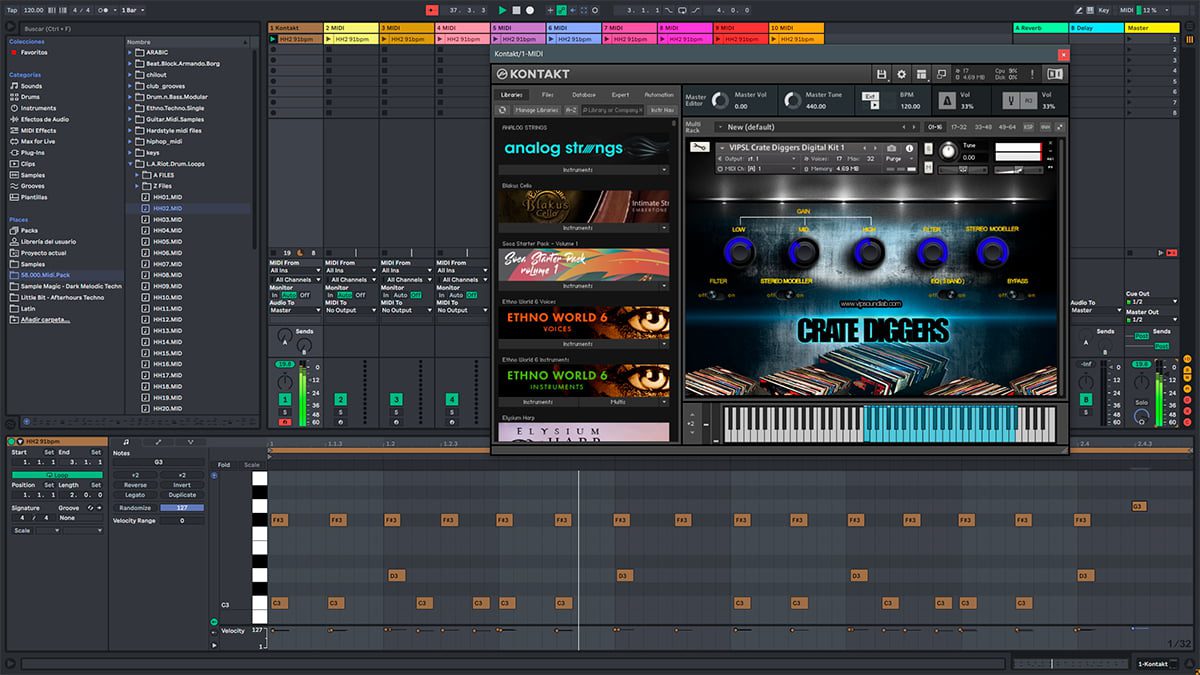Screen dimensions: 1200x675
Task: Take instrument snapshot with camera icon
Action: pyautogui.click(x=892, y=148)
